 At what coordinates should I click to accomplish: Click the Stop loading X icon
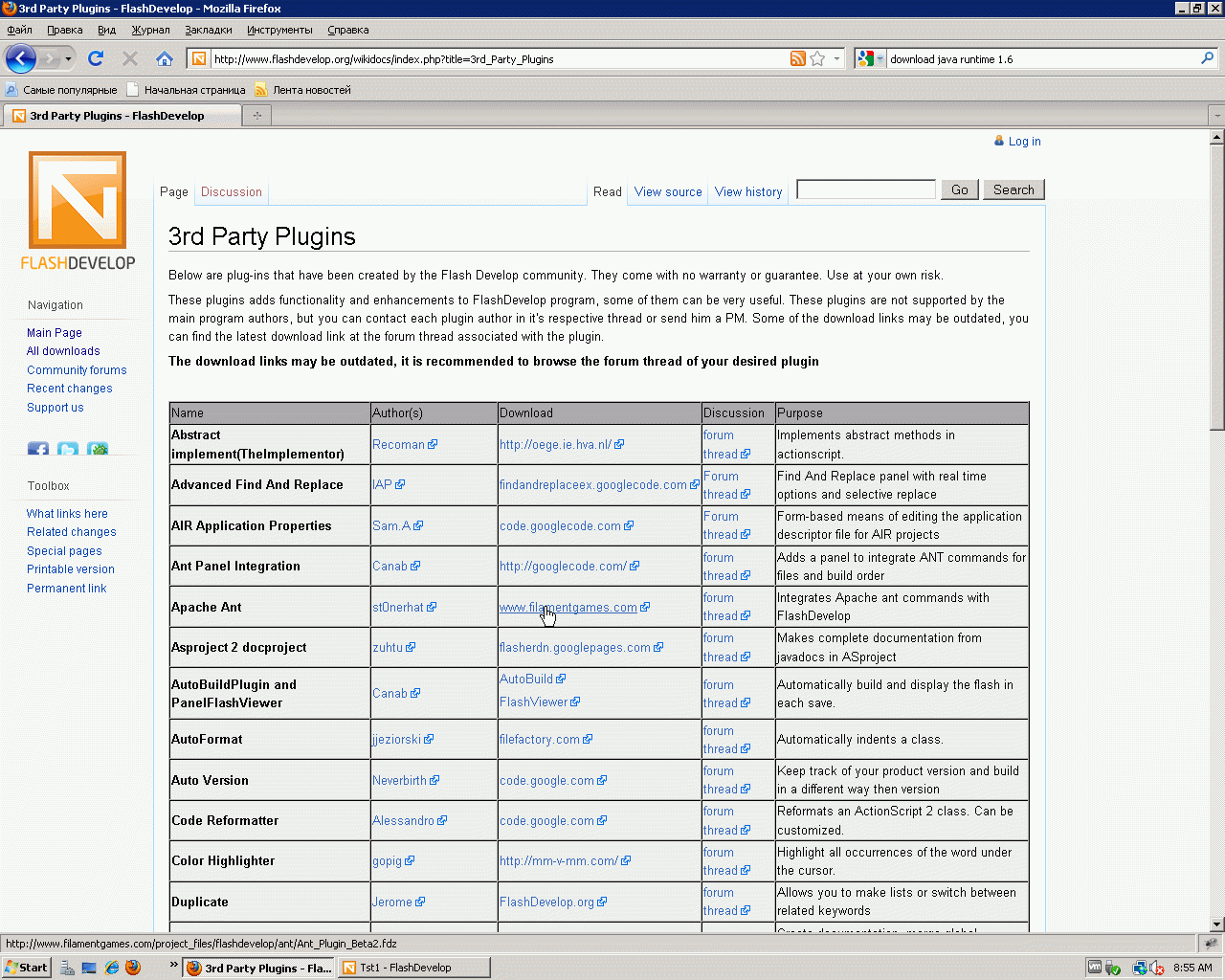(x=130, y=58)
